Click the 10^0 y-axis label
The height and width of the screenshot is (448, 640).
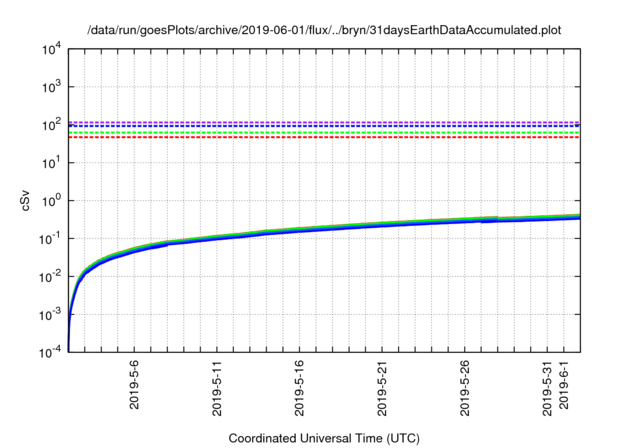coord(52,201)
